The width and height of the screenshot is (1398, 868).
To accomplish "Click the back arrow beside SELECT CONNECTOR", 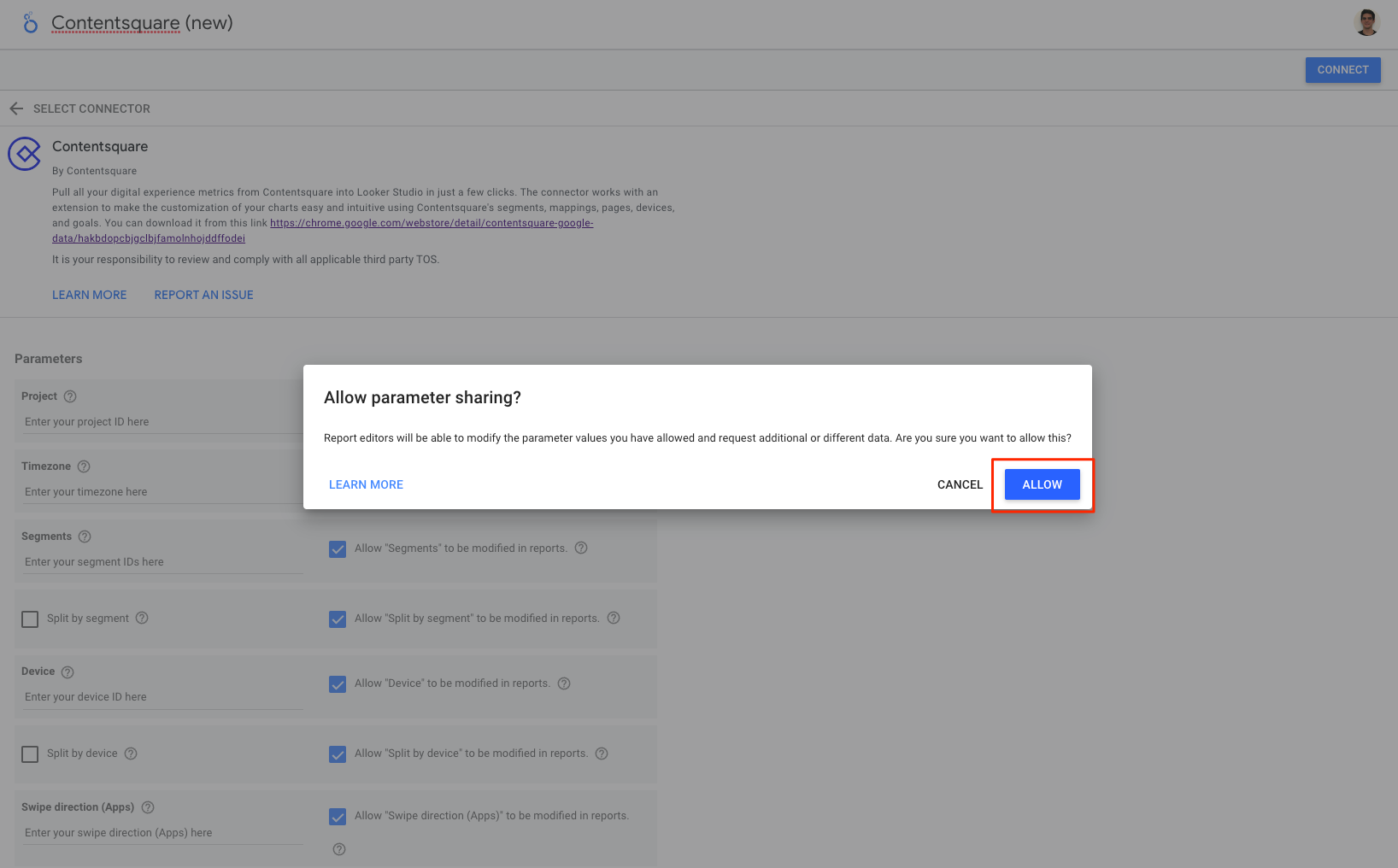I will pyautogui.click(x=16, y=108).
